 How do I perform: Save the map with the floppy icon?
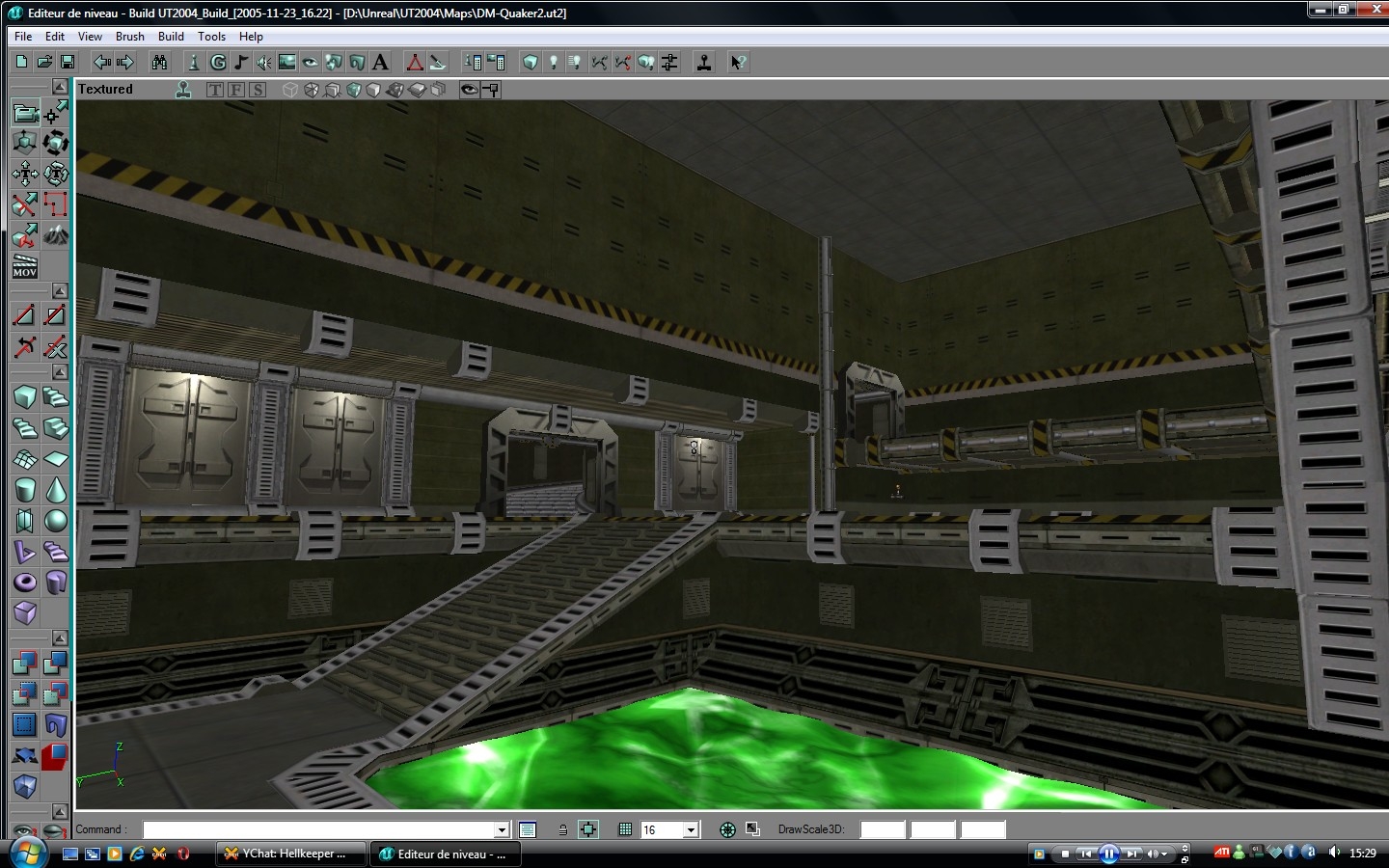68,62
